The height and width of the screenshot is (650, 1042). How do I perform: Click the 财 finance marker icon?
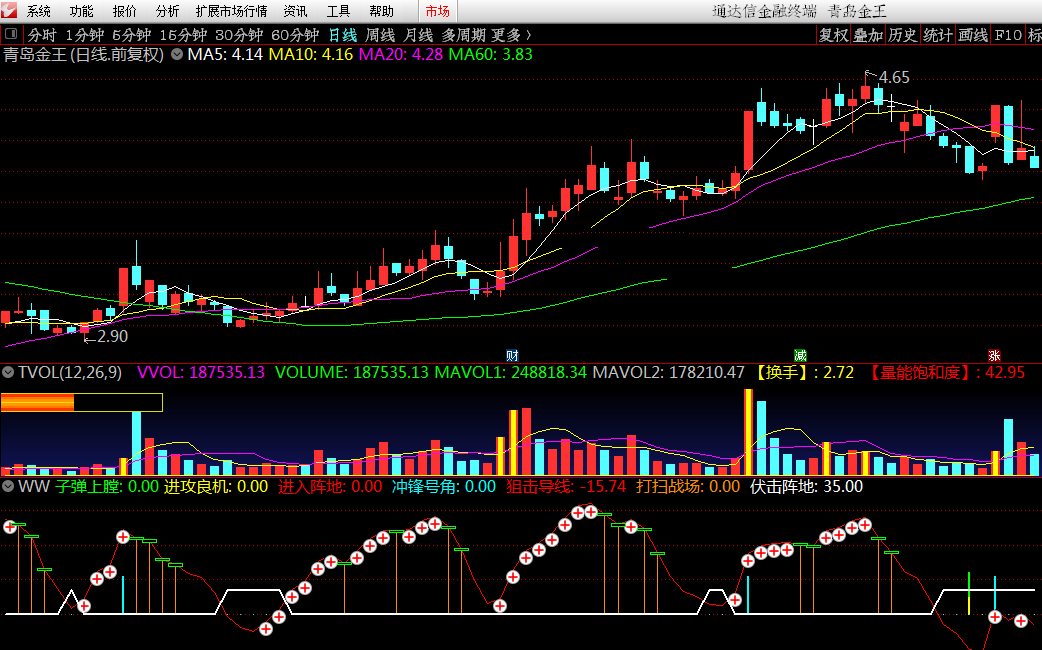tap(512, 356)
